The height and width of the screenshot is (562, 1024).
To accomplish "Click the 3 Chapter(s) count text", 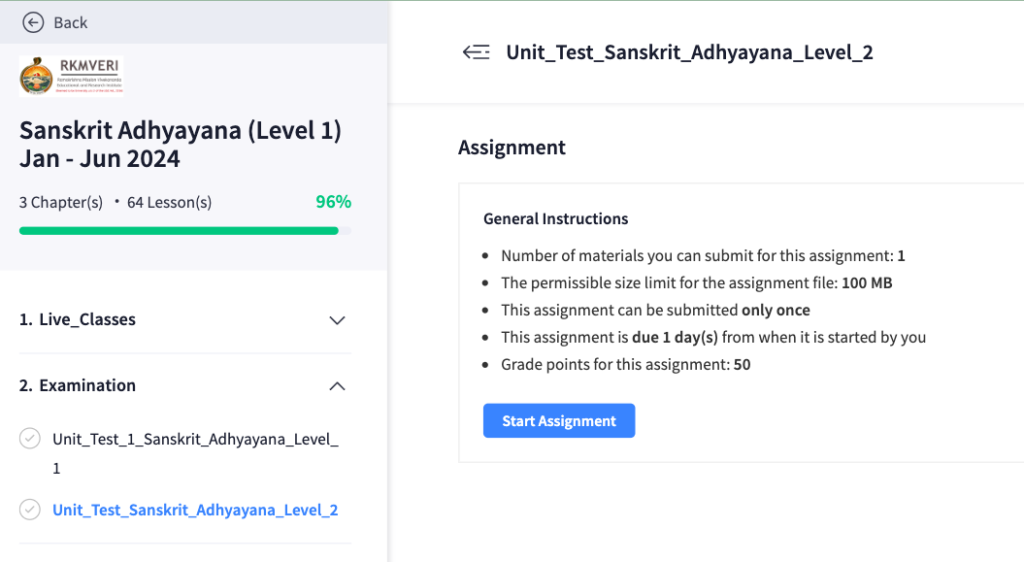I will pyautogui.click(x=61, y=202).
